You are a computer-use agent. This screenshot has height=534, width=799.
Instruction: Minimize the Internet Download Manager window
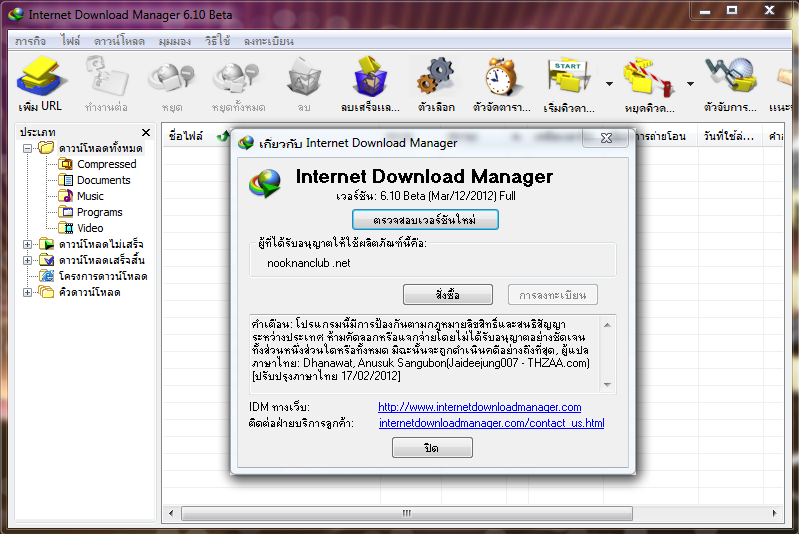pos(705,11)
